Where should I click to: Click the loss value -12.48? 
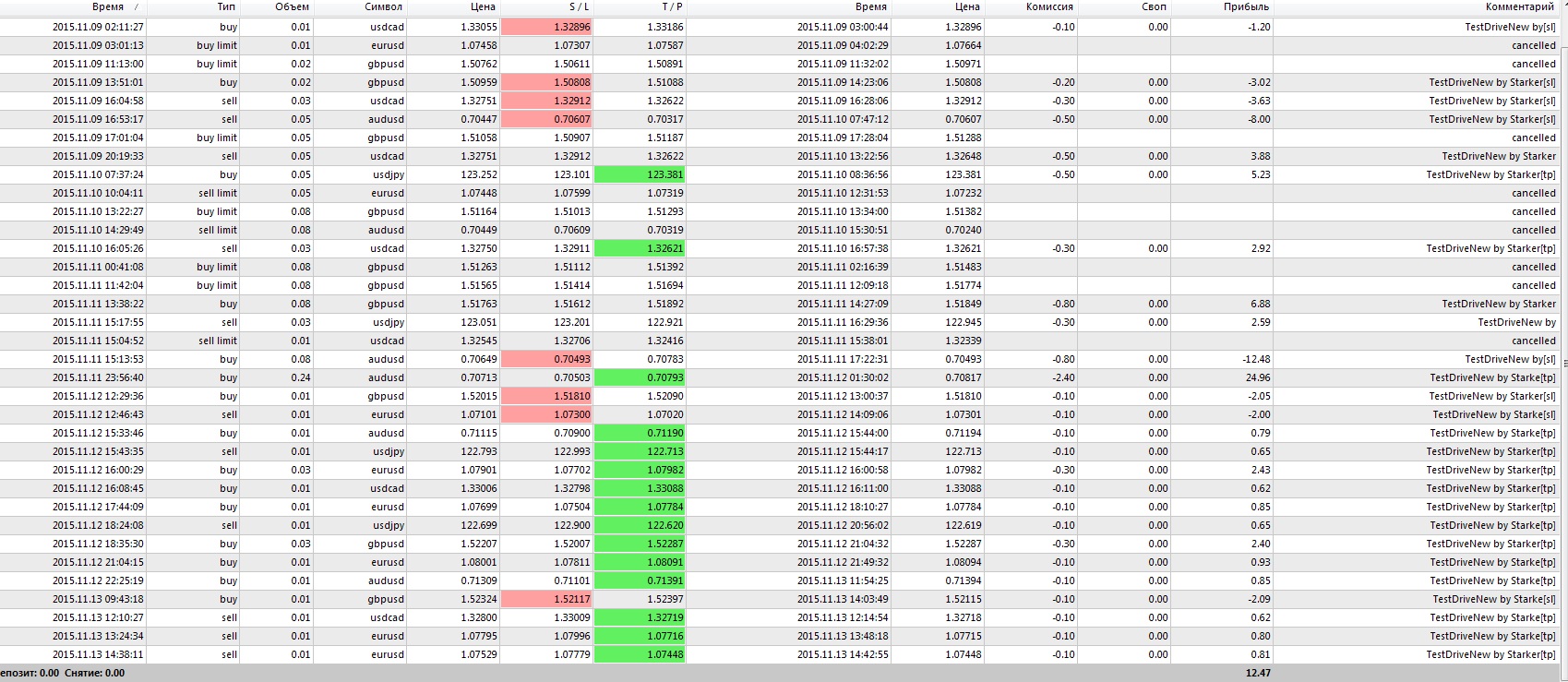[x=1256, y=359]
